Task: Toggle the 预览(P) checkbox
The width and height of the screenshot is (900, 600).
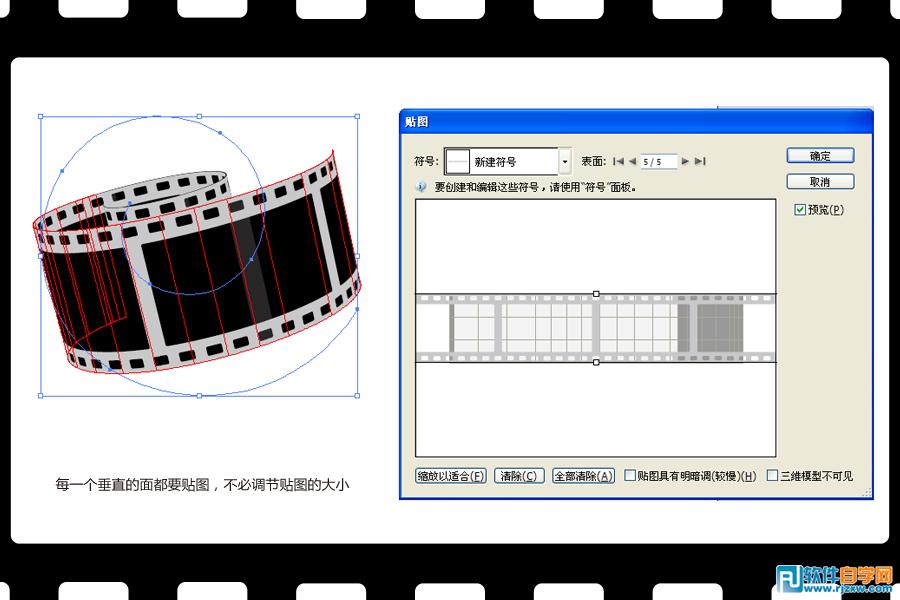Action: [800, 210]
